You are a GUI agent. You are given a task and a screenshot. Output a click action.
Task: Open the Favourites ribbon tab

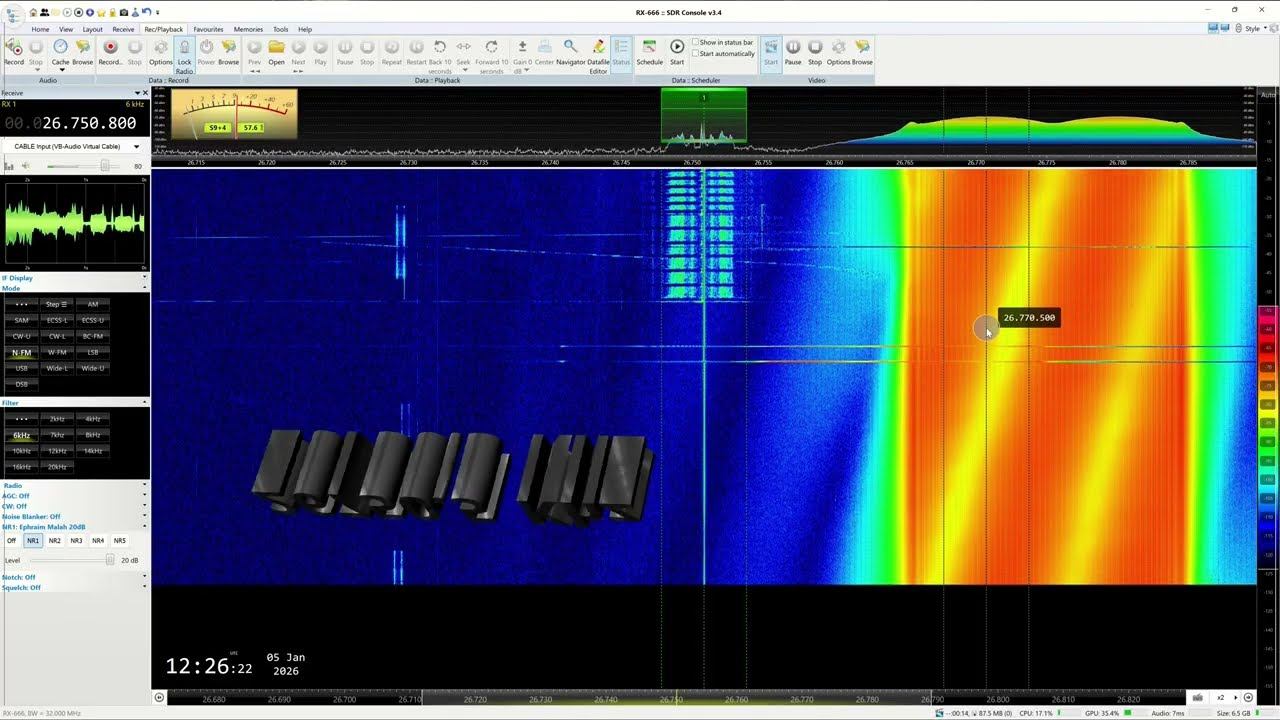(208, 29)
